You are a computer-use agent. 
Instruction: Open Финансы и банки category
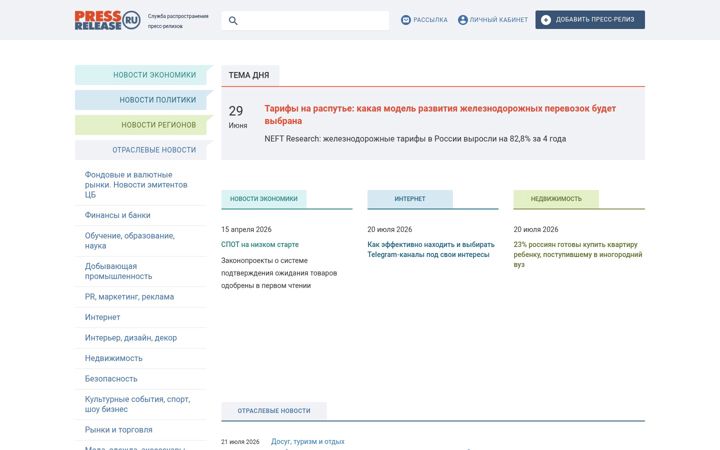click(118, 215)
